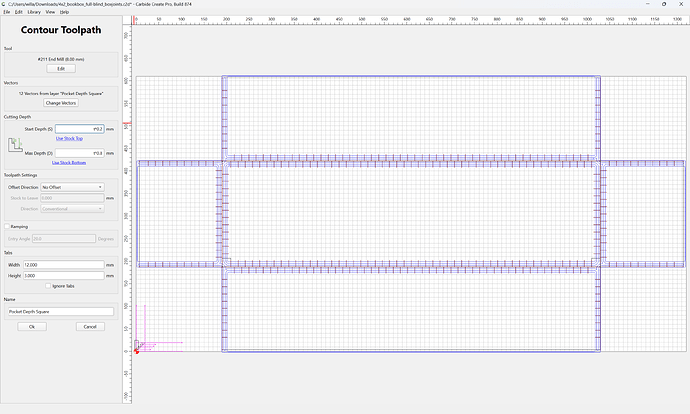Click the Use Stock Top link
The height and width of the screenshot is (414, 690).
pyautogui.click(x=69, y=138)
